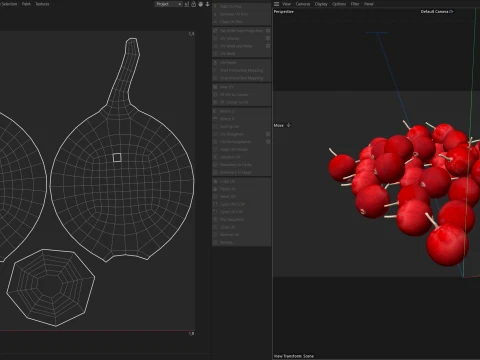Open the viewport hamburger menu
The height and width of the screenshot is (360, 480).
tap(276, 4)
